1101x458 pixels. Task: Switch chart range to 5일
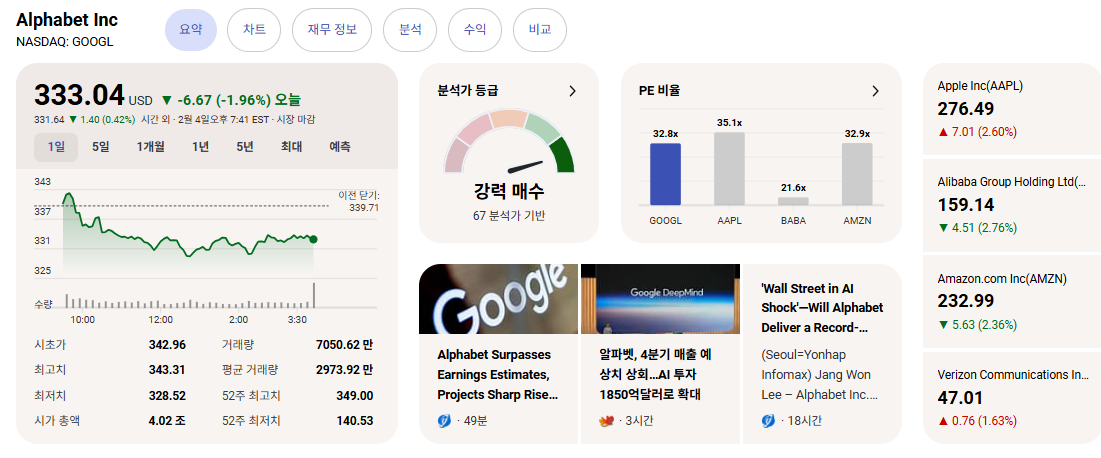point(100,147)
